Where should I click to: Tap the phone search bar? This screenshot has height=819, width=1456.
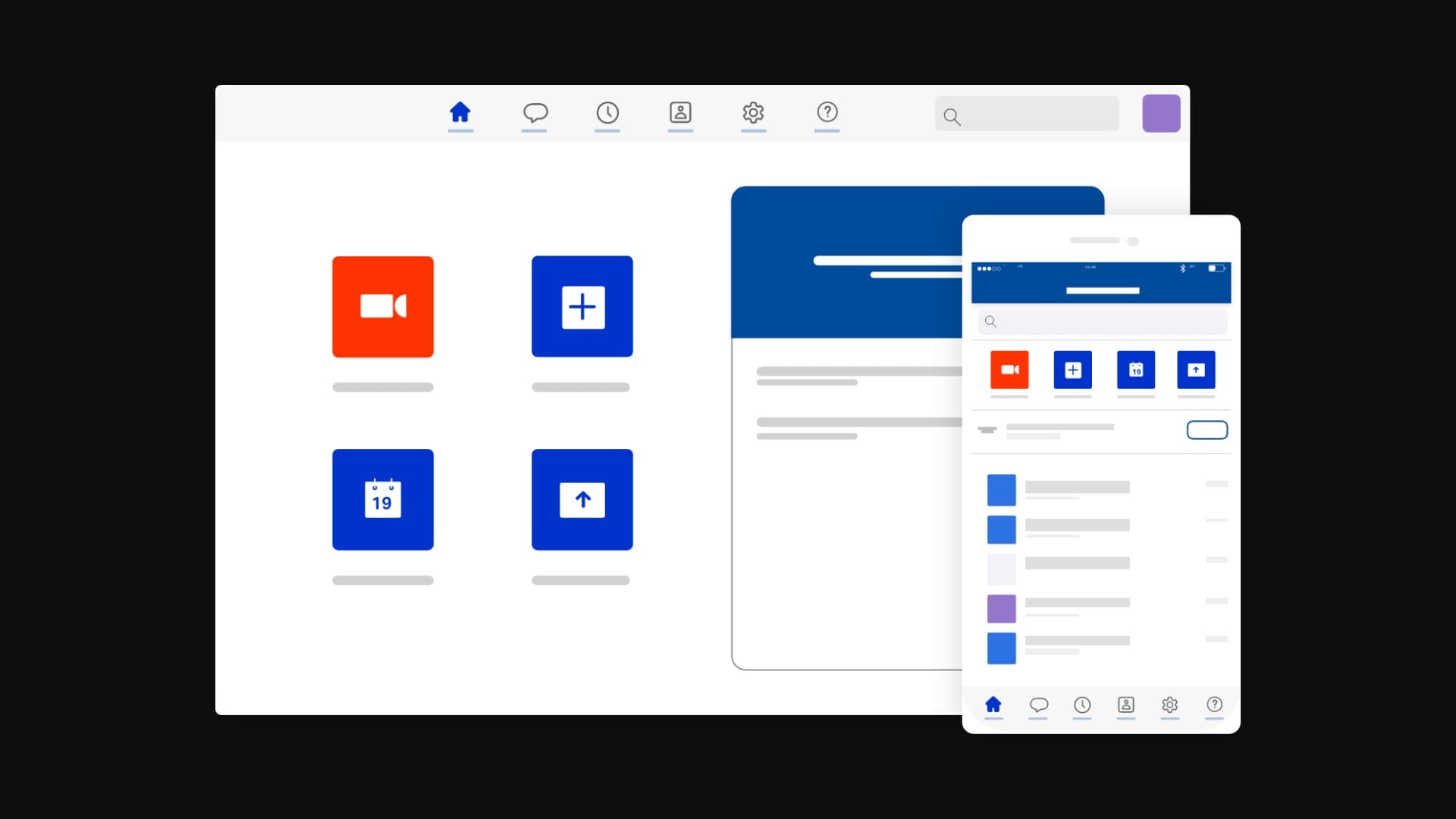[1103, 322]
